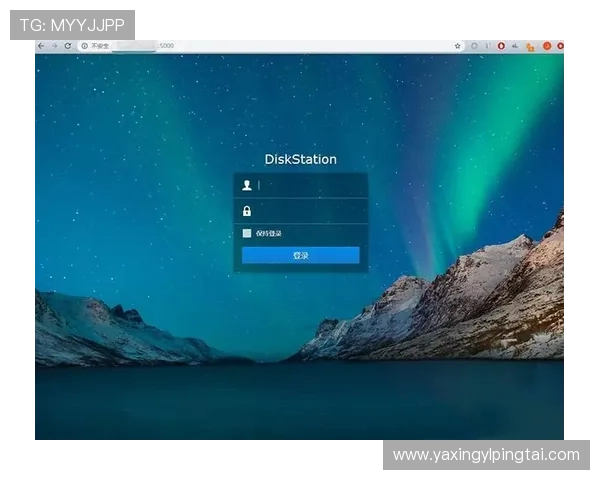600x480 pixels.
Task: Click the DiskStation title text
Action: click(300, 159)
